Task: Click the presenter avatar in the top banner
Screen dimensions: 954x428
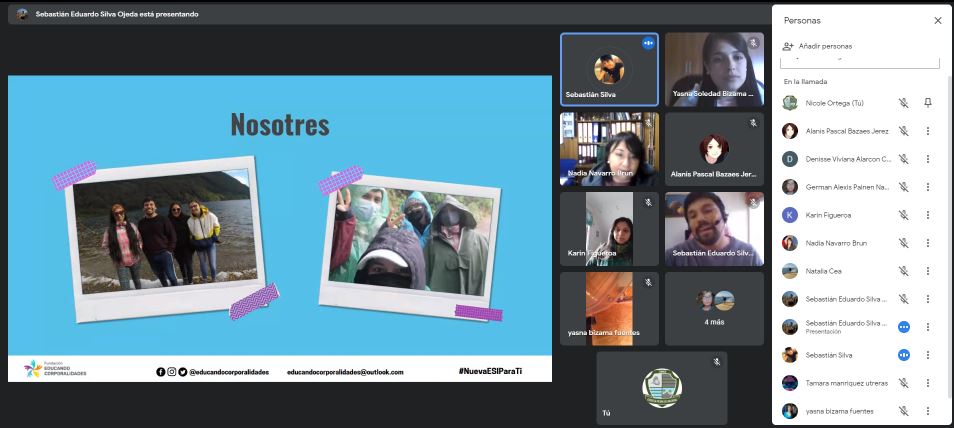Action: pyautogui.click(x=22, y=14)
